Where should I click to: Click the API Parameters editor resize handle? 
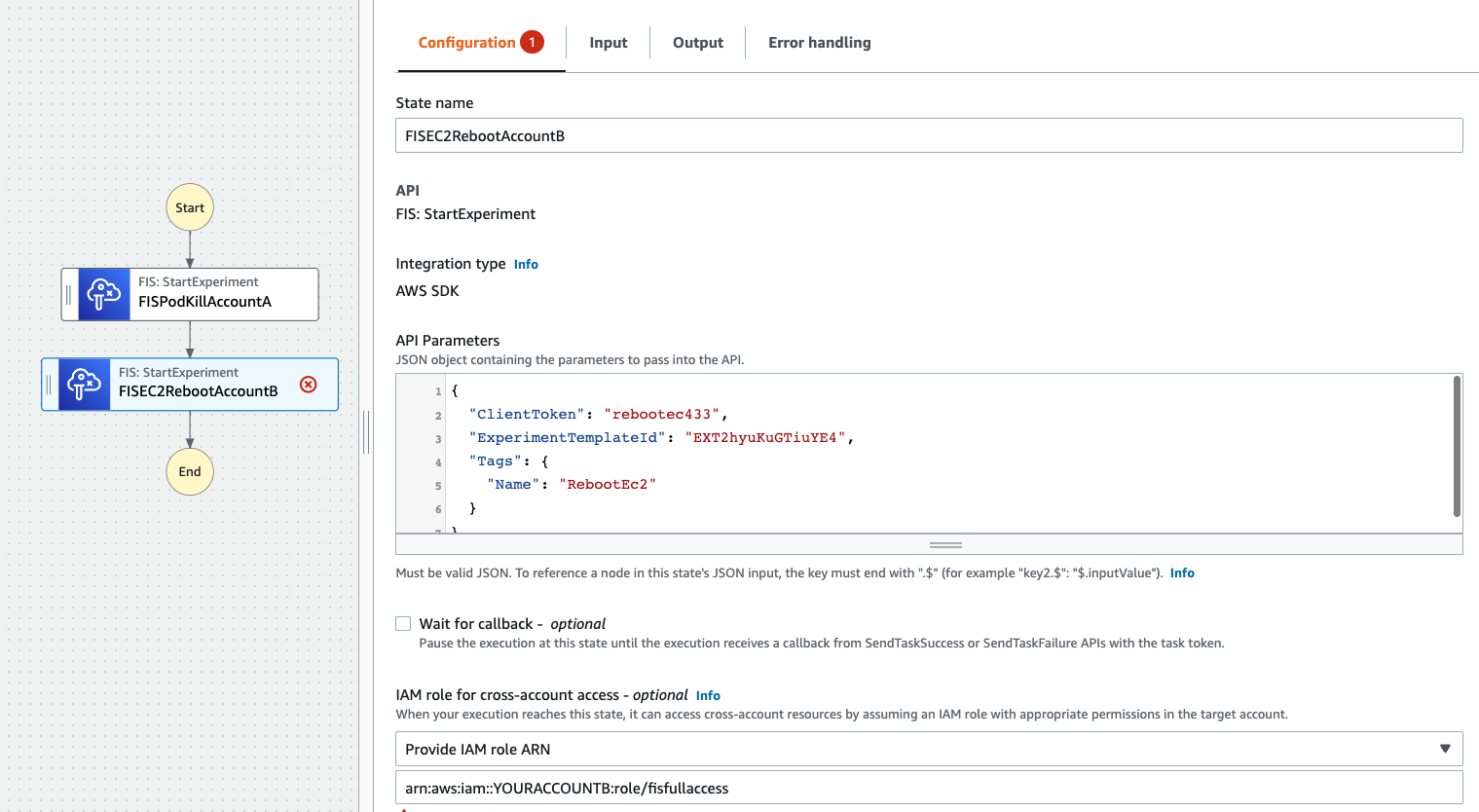click(x=944, y=545)
